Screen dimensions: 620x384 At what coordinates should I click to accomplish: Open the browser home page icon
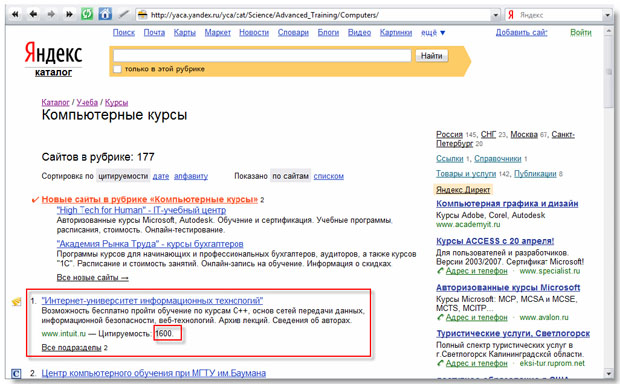click(x=105, y=14)
